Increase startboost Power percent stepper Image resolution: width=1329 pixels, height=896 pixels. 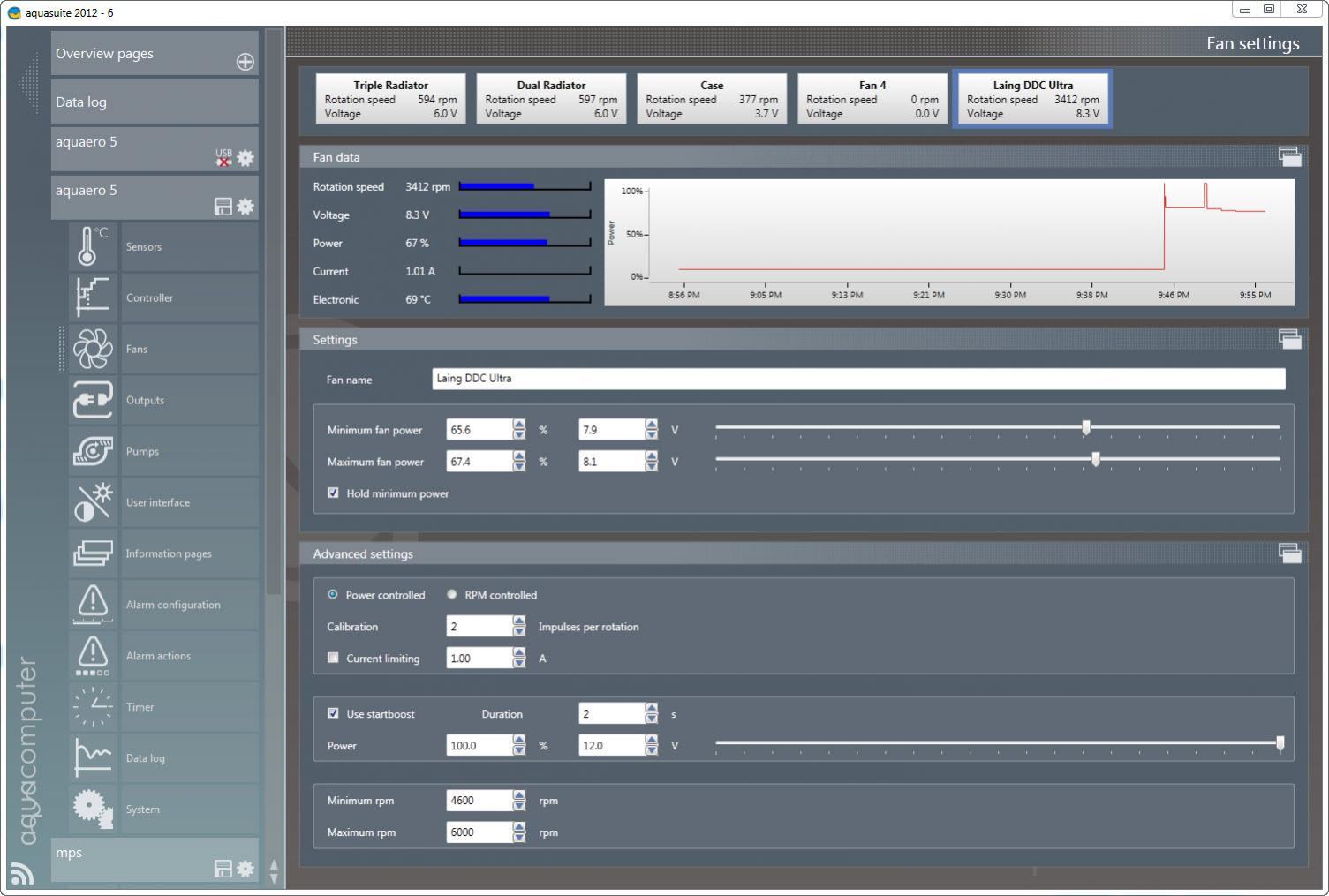[519, 741]
